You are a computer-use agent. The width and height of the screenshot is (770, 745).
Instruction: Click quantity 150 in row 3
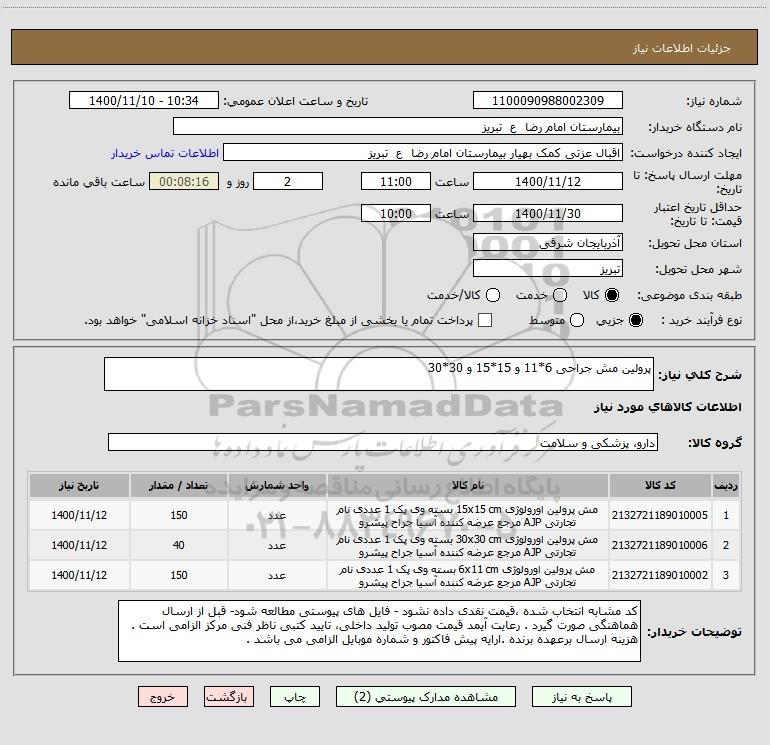pyautogui.click(x=179, y=575)
